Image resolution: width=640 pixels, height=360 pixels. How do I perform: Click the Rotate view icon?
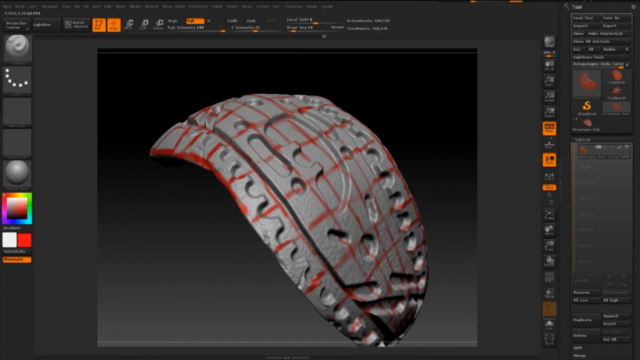(549, 261)
